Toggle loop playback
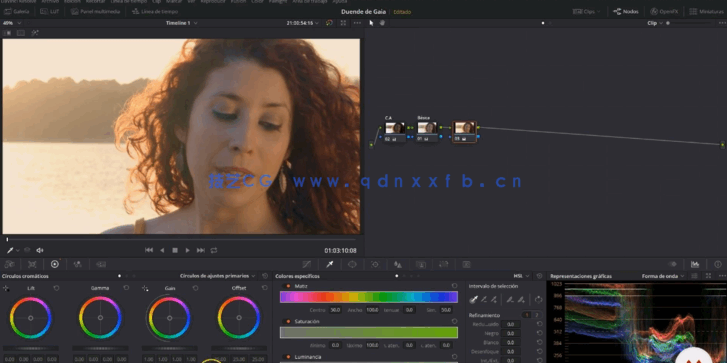727x363 pixels. click(214, 250)
